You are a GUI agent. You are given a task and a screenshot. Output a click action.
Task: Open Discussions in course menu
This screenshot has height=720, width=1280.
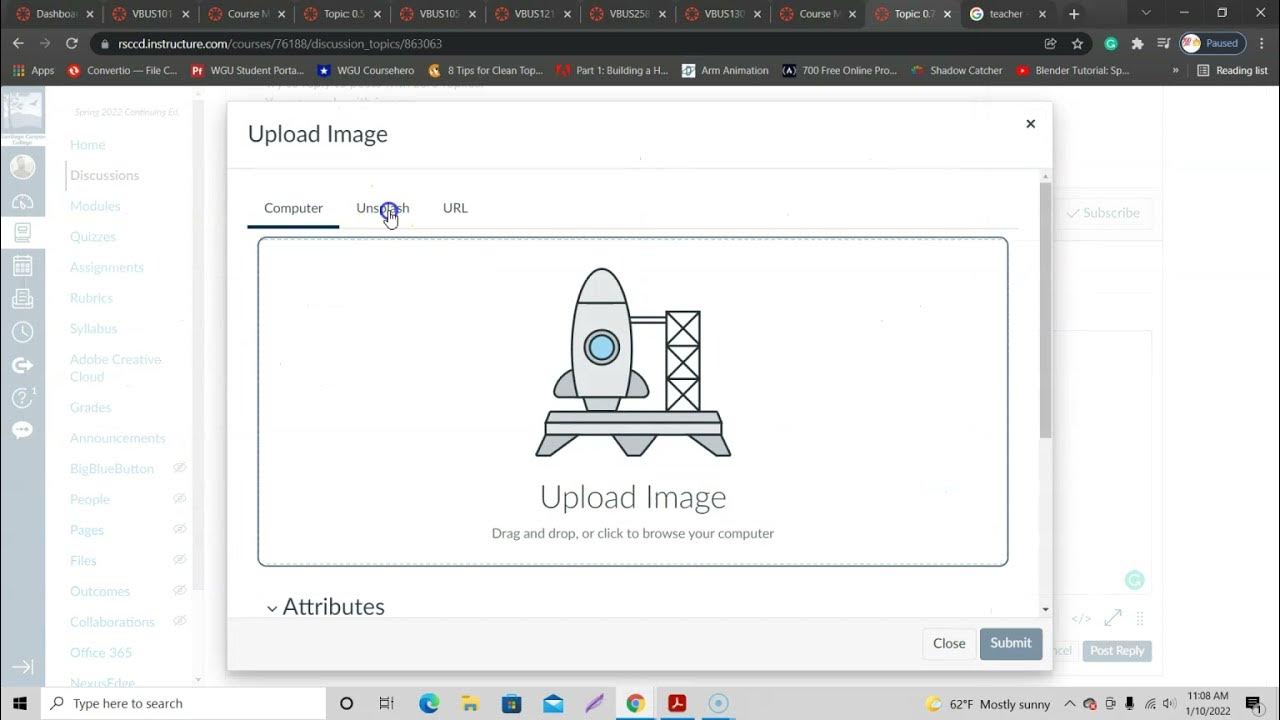(x=104, y=175)
